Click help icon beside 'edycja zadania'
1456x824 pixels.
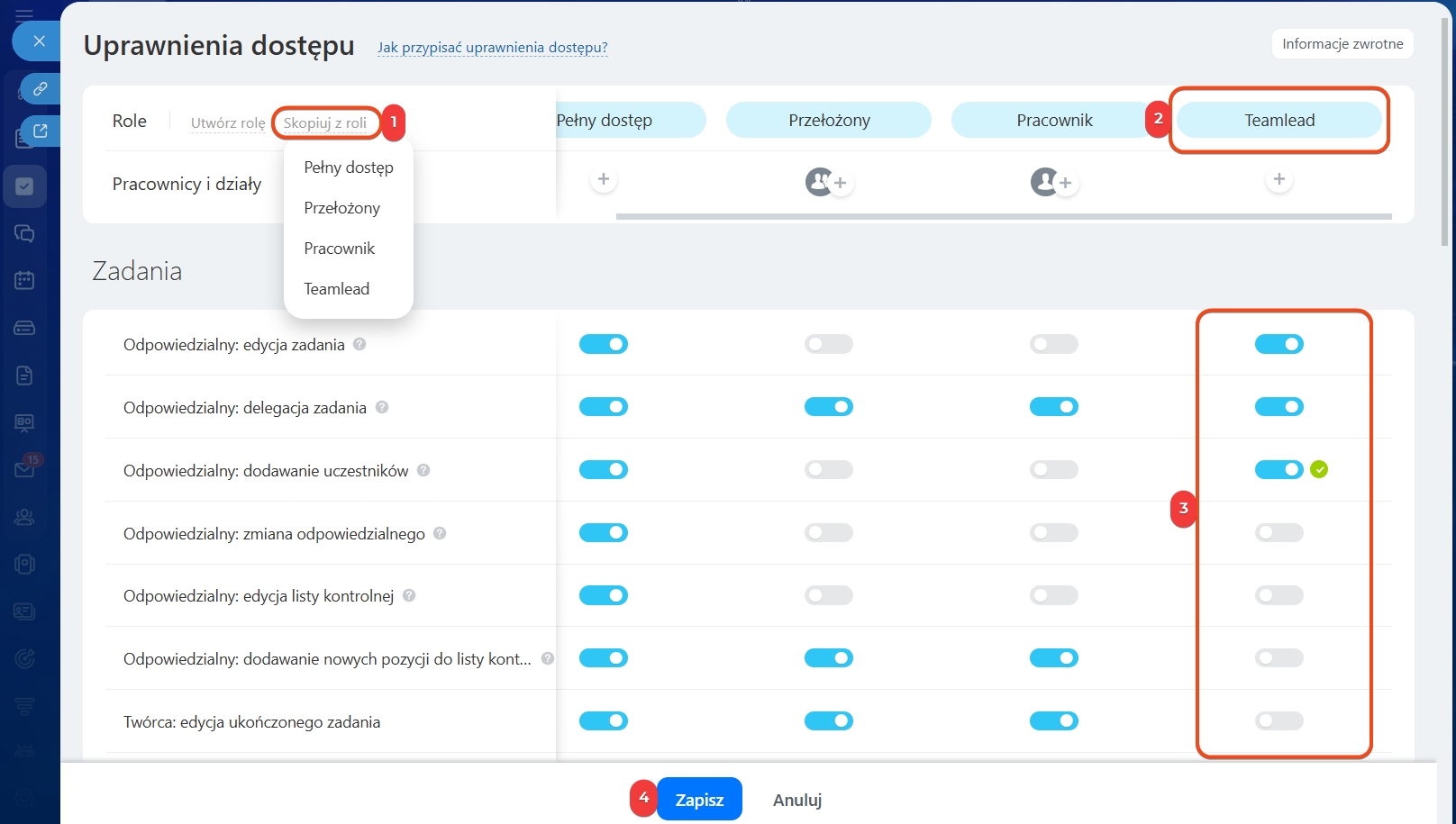pos(359,344)
